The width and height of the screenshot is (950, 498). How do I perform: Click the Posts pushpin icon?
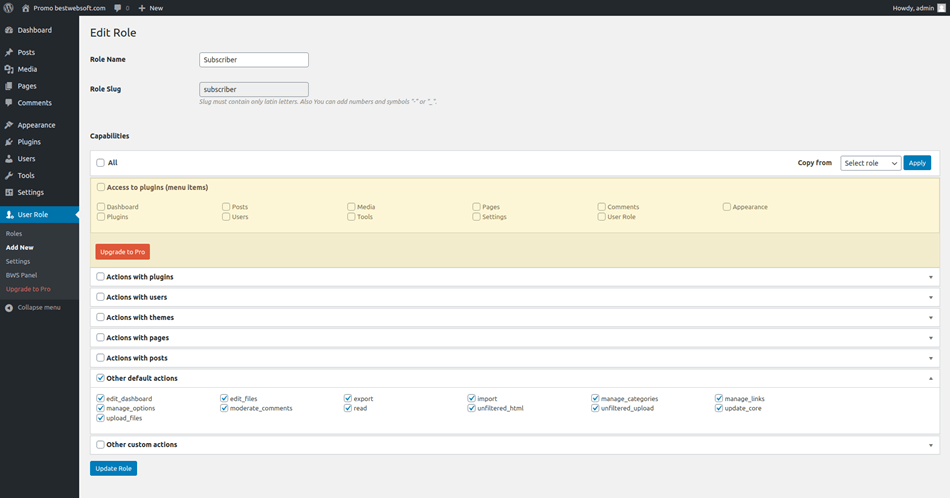(x=9, y=52)
